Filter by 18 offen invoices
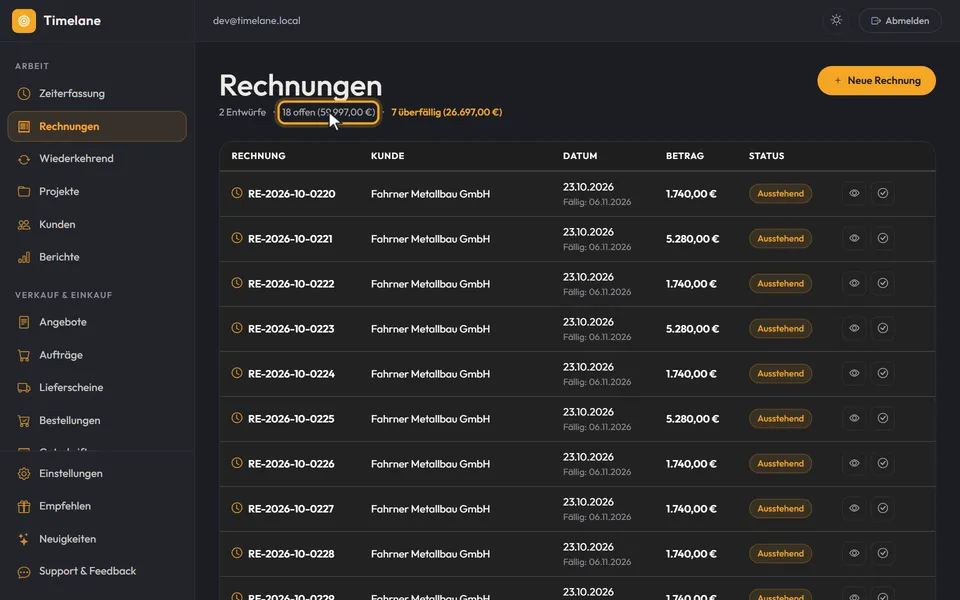 pos(328,113)
